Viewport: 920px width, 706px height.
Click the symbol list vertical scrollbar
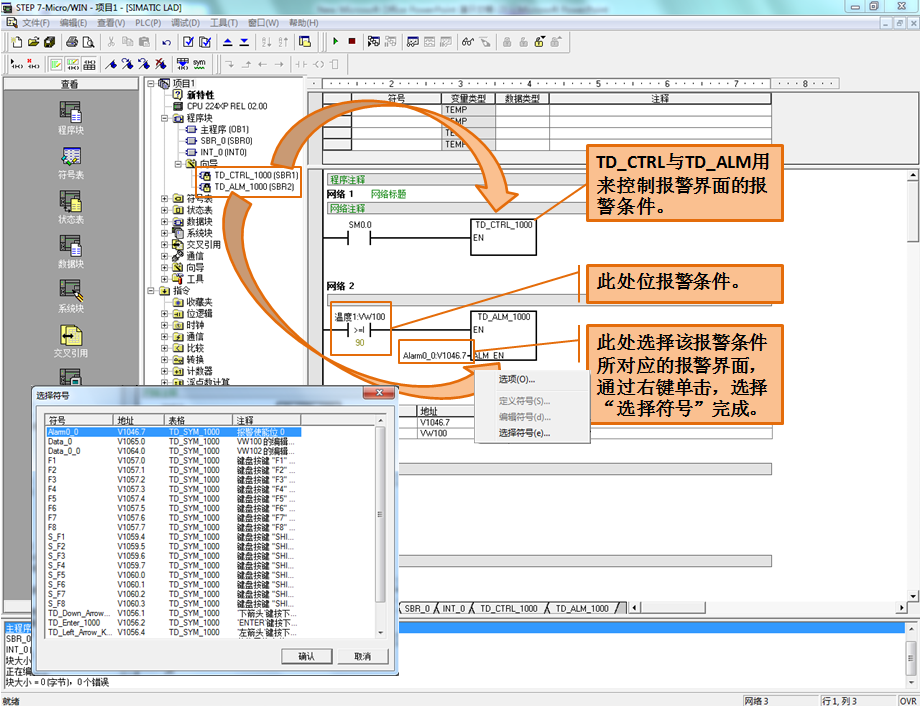pyautogui.click(x=380, y=526)
